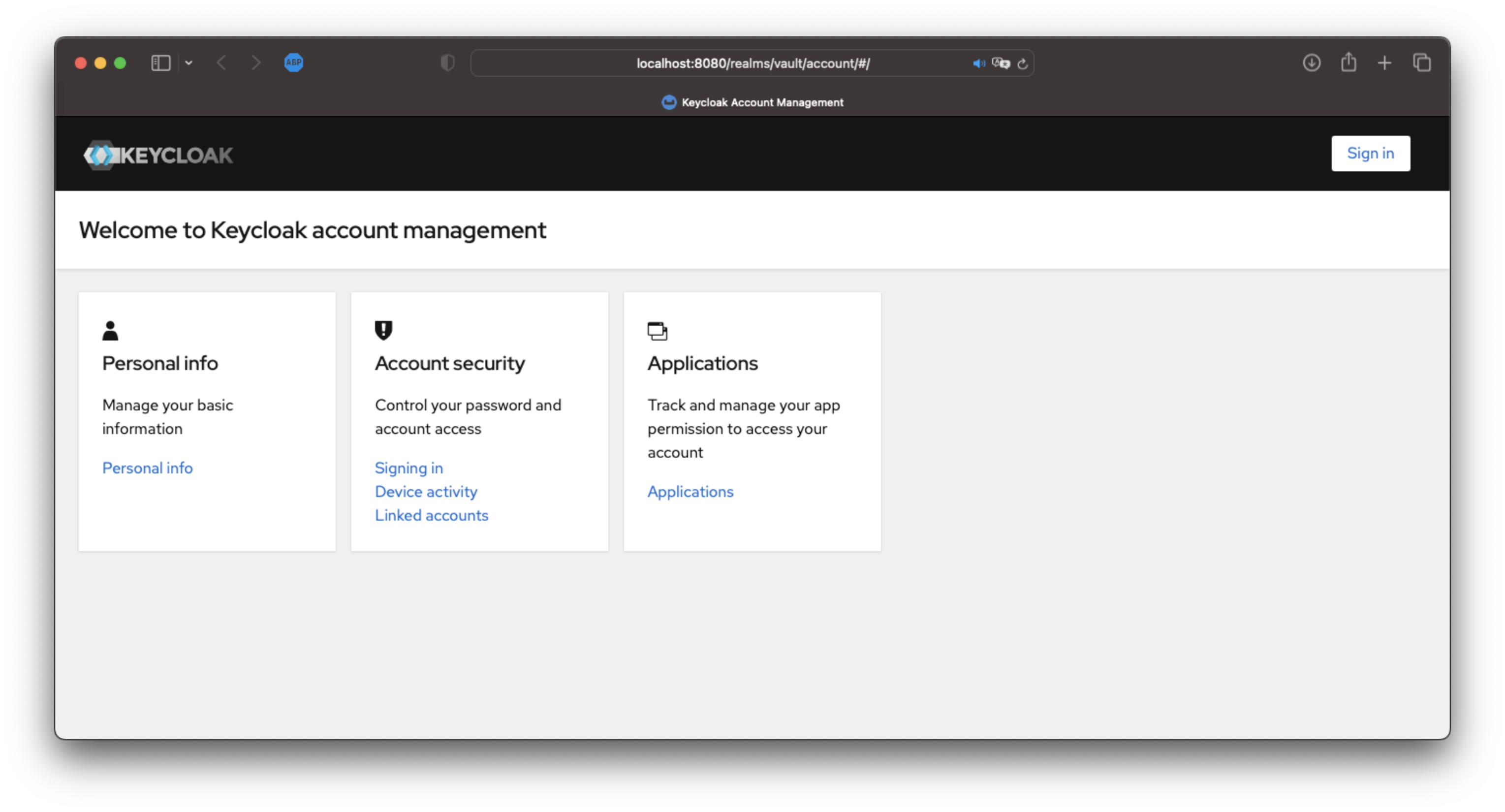Click the Adblock Plus extension icon

pyautogui.click(x=293, y=62)
